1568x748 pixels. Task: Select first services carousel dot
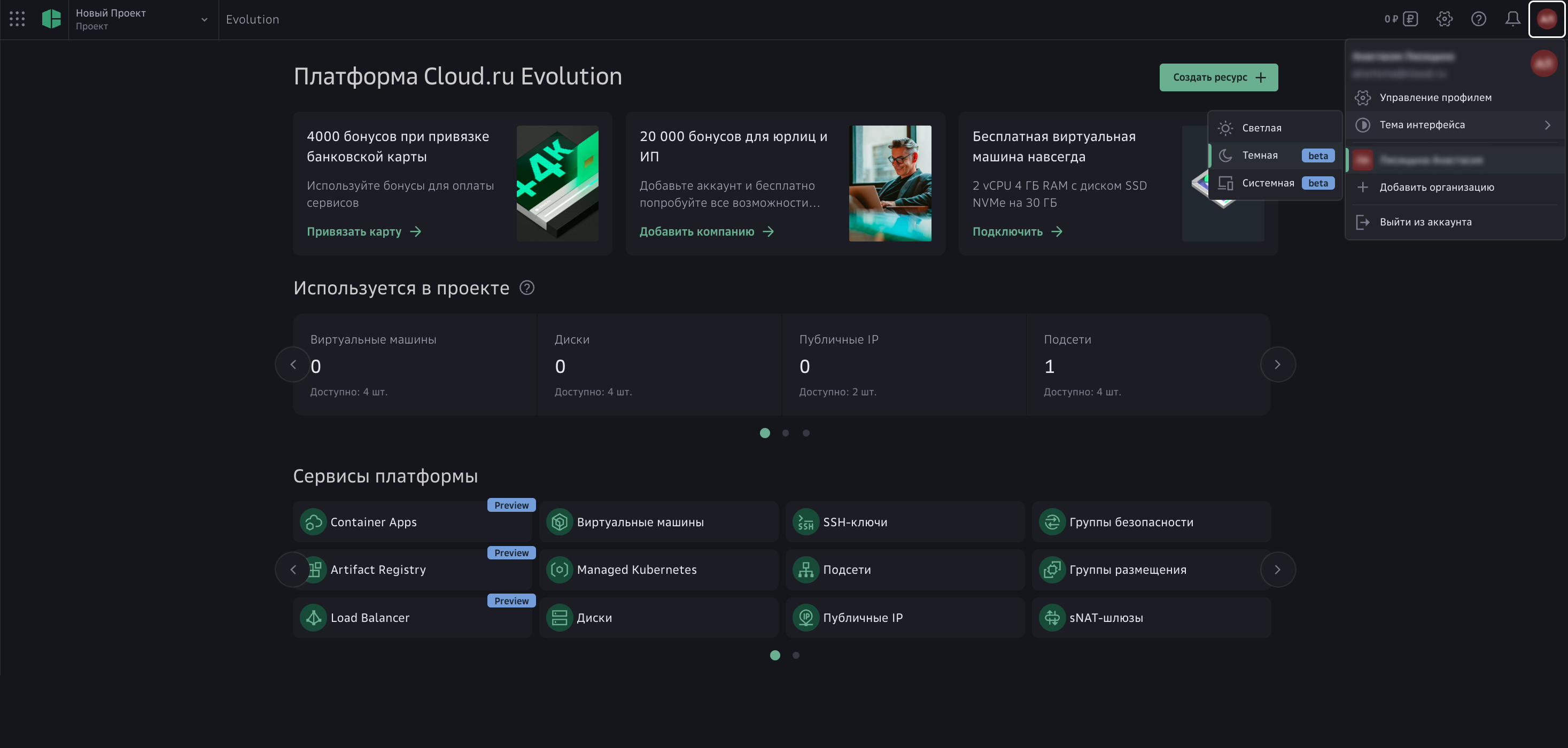click(775, 656)
